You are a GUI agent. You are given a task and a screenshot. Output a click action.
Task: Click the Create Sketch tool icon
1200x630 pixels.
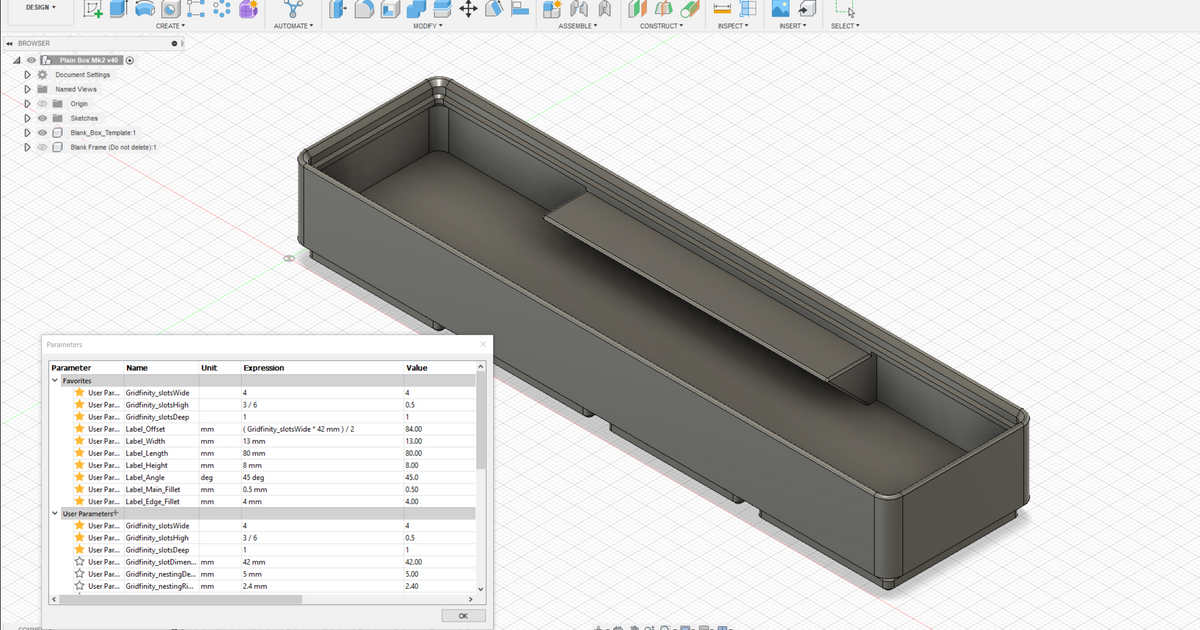click(x=93, y=9)
